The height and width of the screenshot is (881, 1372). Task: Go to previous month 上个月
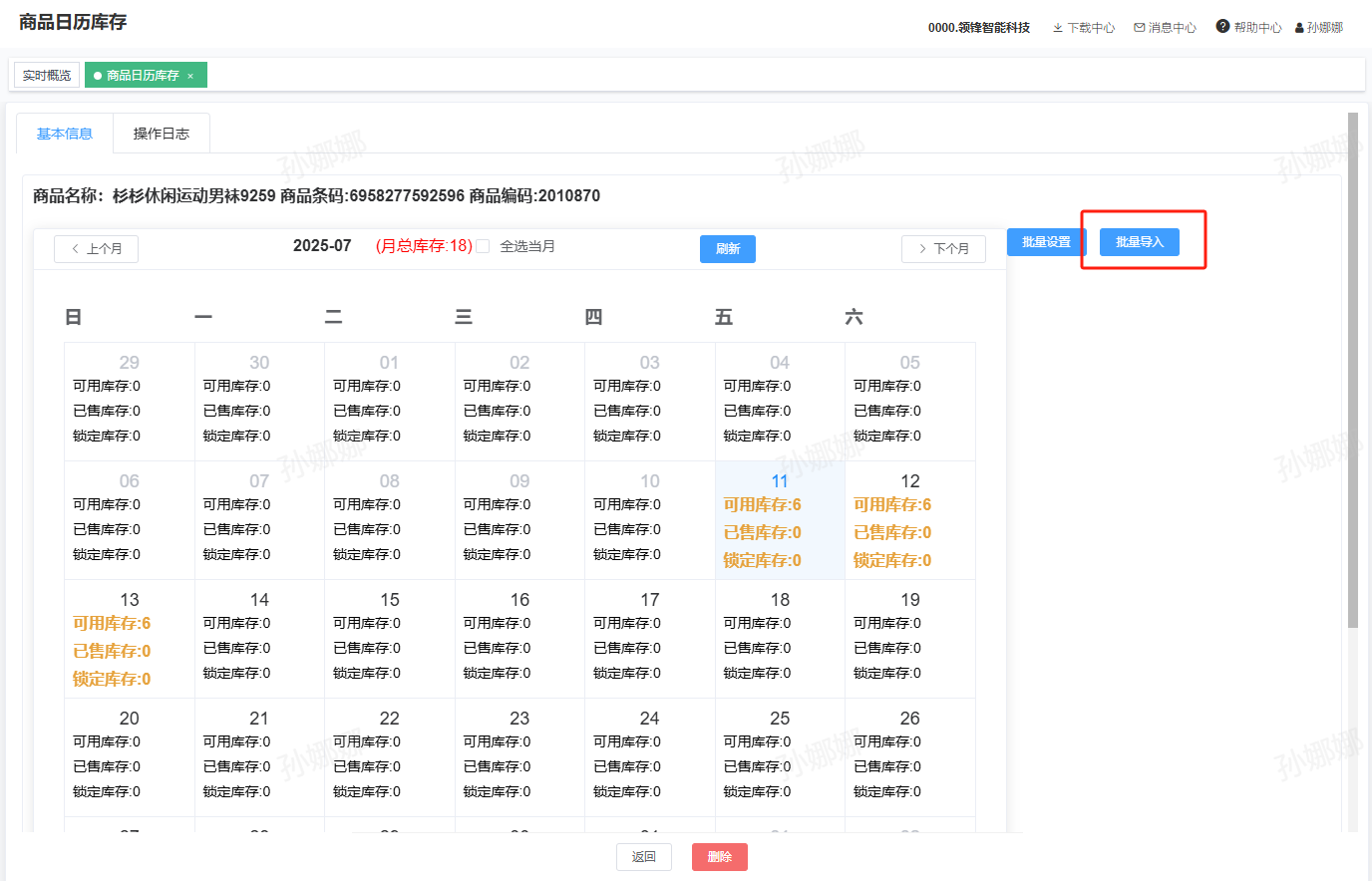point(97,249)
